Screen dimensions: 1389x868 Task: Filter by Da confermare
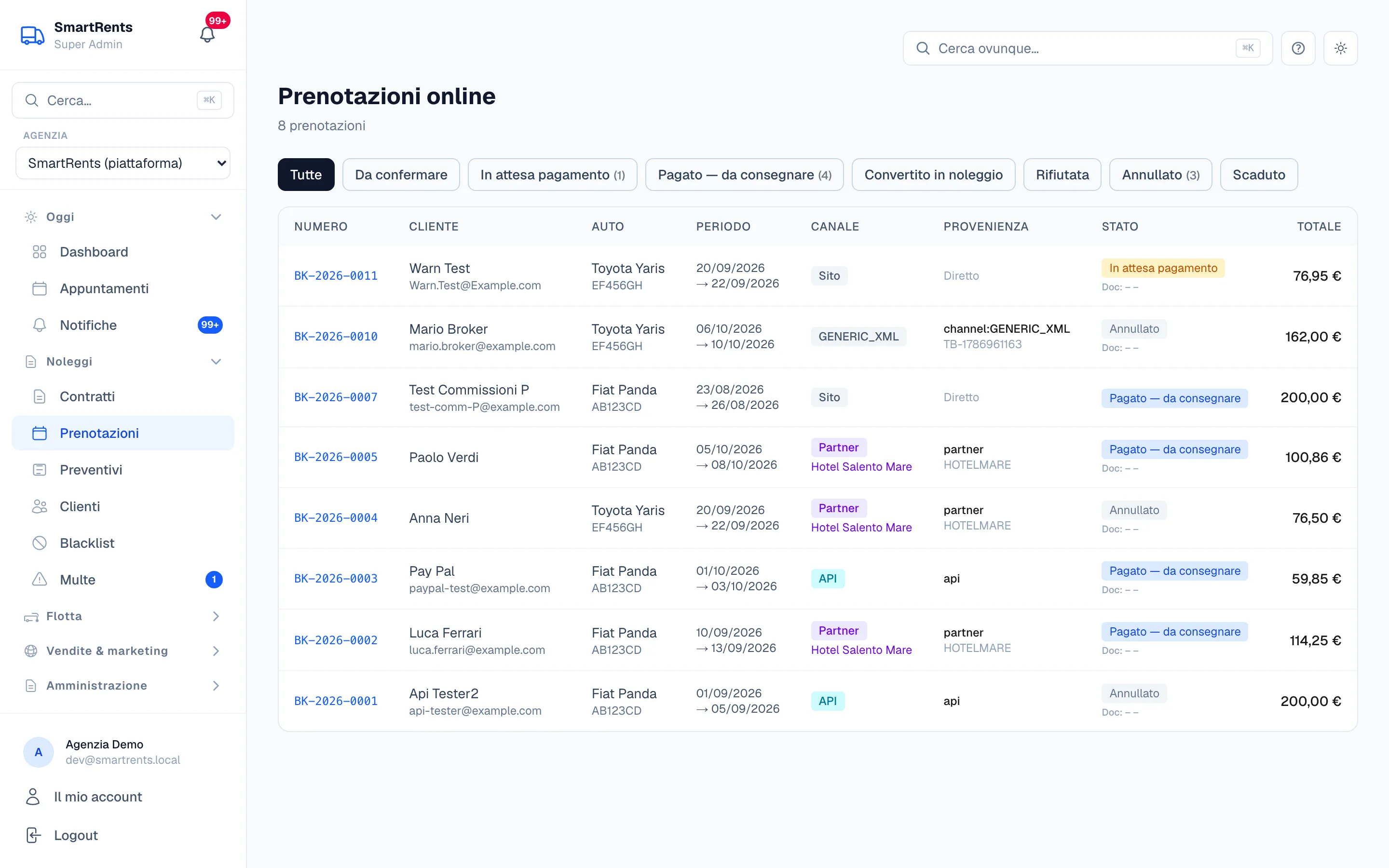click(401, 175)
